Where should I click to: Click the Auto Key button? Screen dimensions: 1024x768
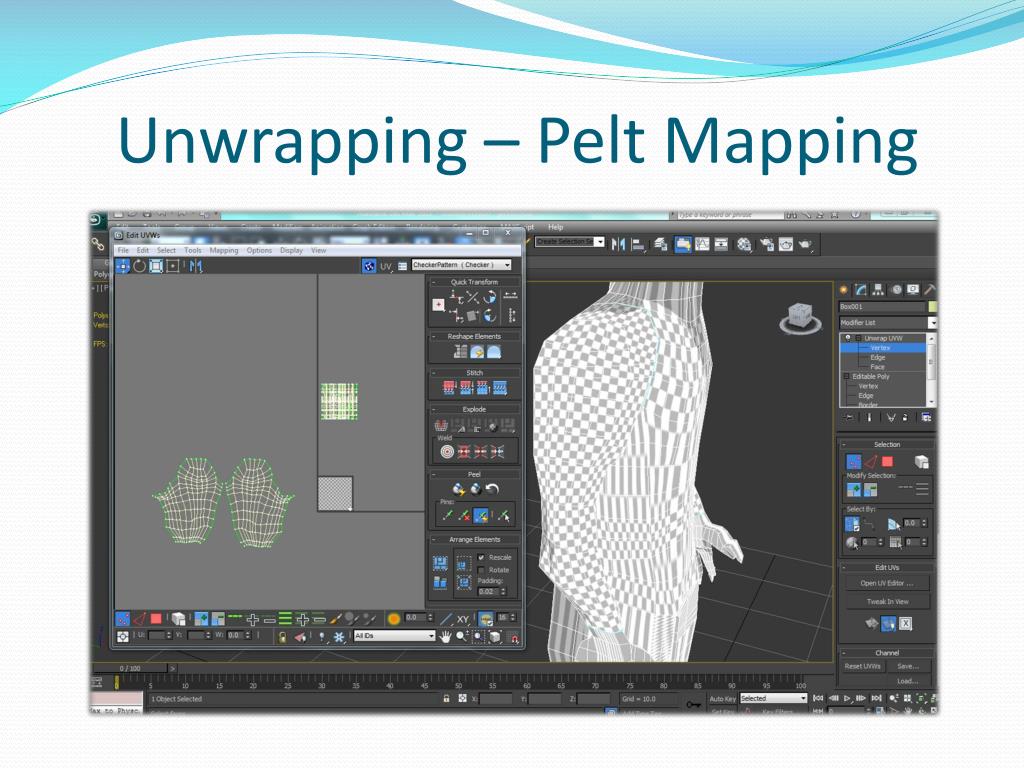[722, 699]
